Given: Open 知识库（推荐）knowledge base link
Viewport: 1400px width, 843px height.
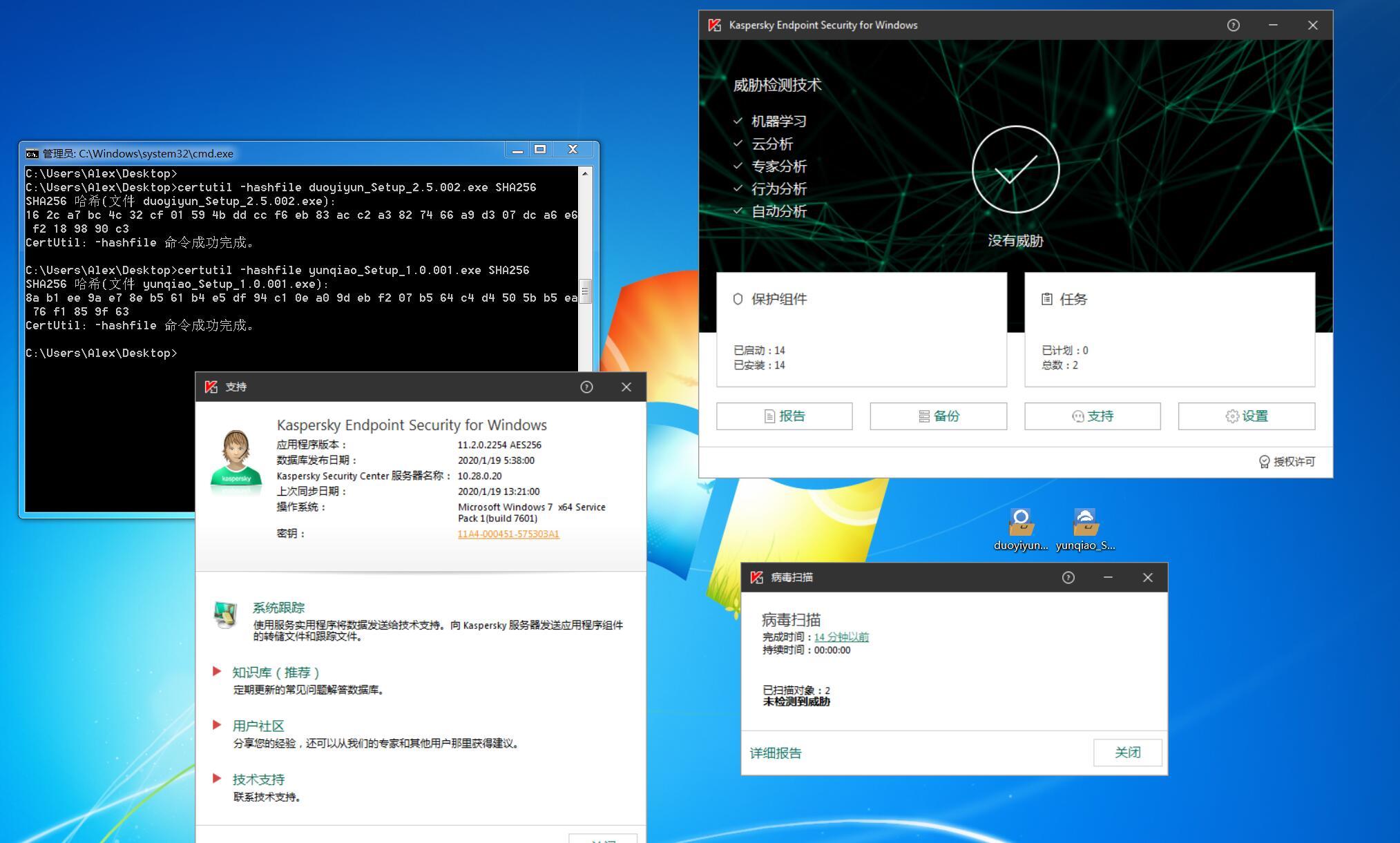Looking at the screenshot, I should 276,672.
